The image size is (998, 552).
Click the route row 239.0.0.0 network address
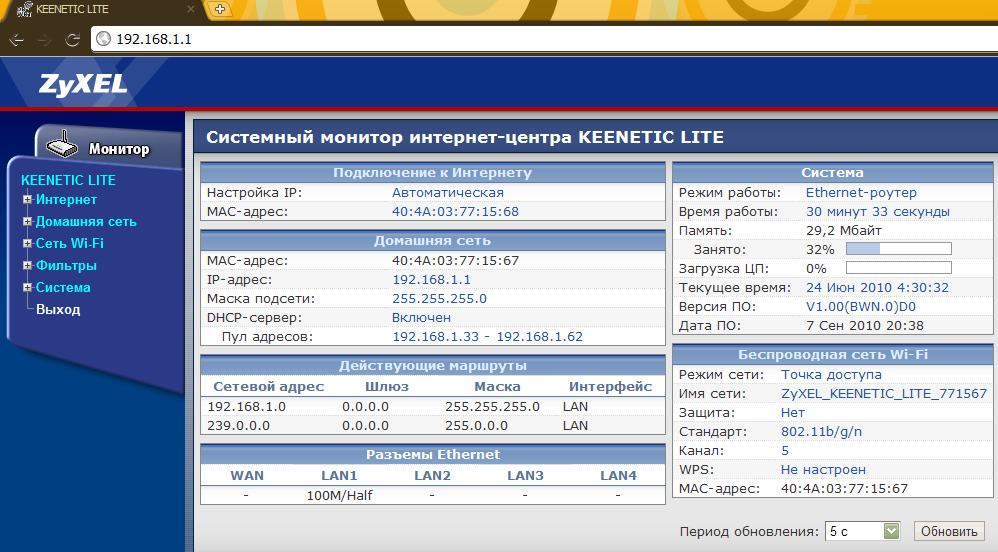click(238, 426)
